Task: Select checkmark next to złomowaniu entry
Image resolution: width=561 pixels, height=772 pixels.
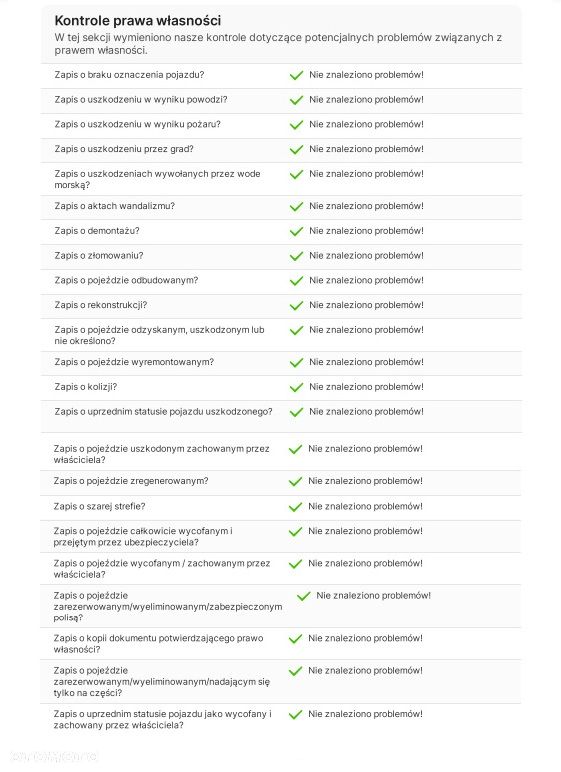Action: coord(296,257)
